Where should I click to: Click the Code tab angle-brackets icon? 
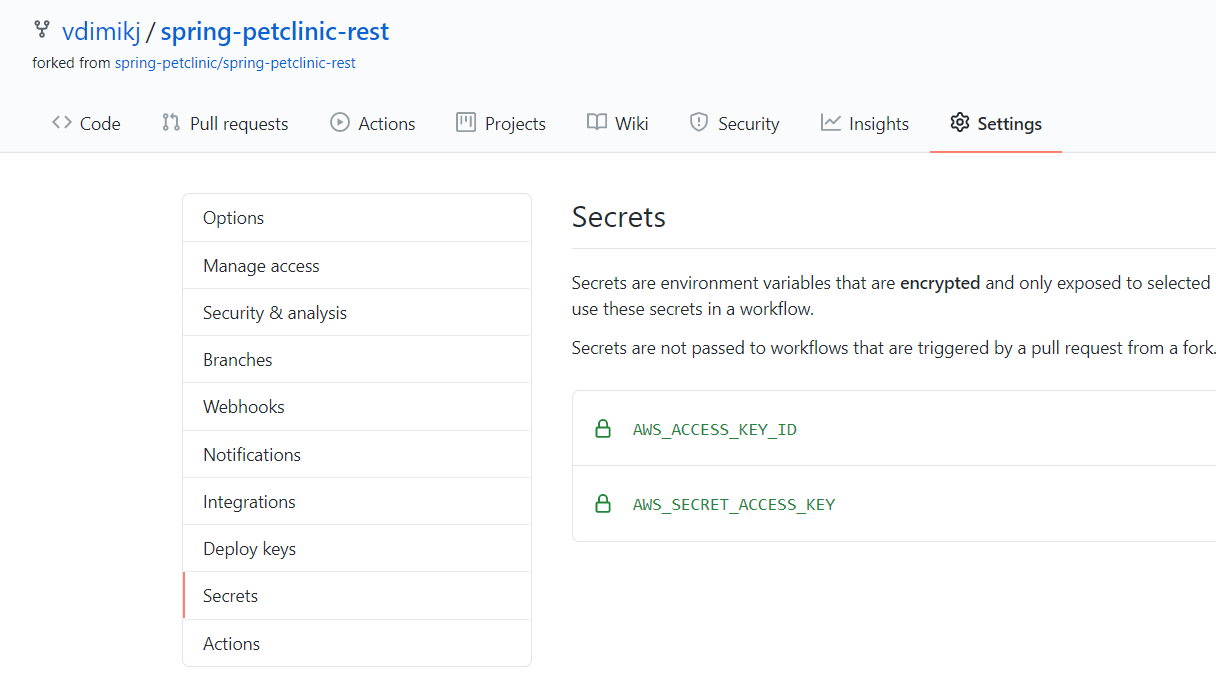[62, 123]
